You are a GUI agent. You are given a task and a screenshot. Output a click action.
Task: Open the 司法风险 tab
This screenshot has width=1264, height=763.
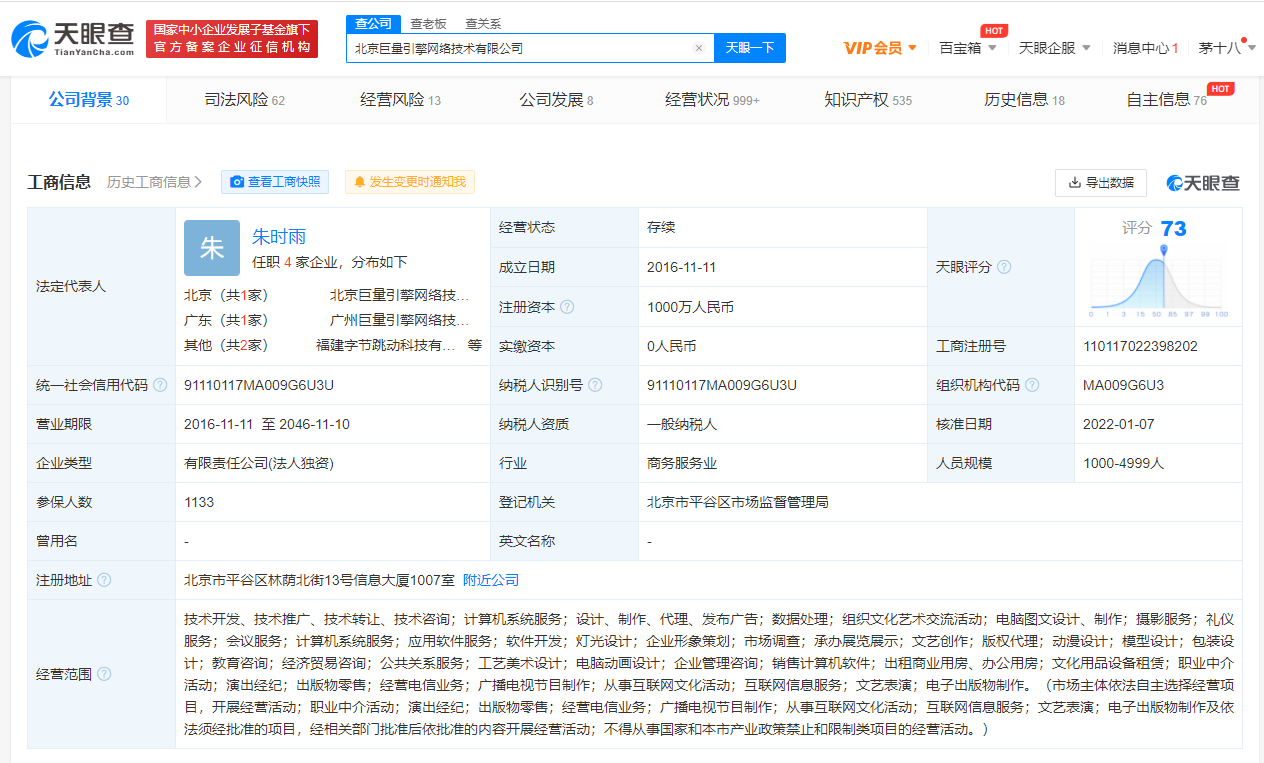tap(245, 100)
